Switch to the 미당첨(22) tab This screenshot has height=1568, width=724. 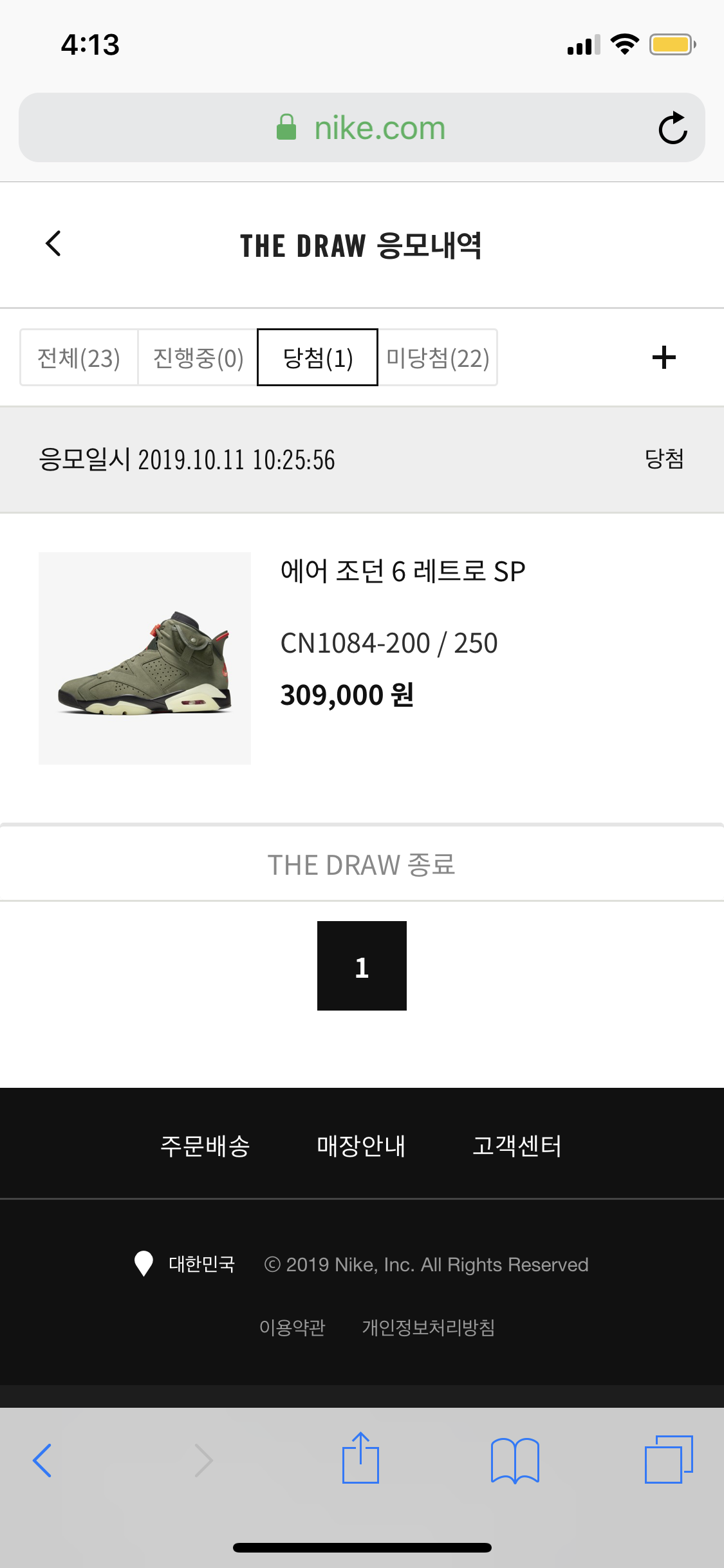click(x=438, y=358)
